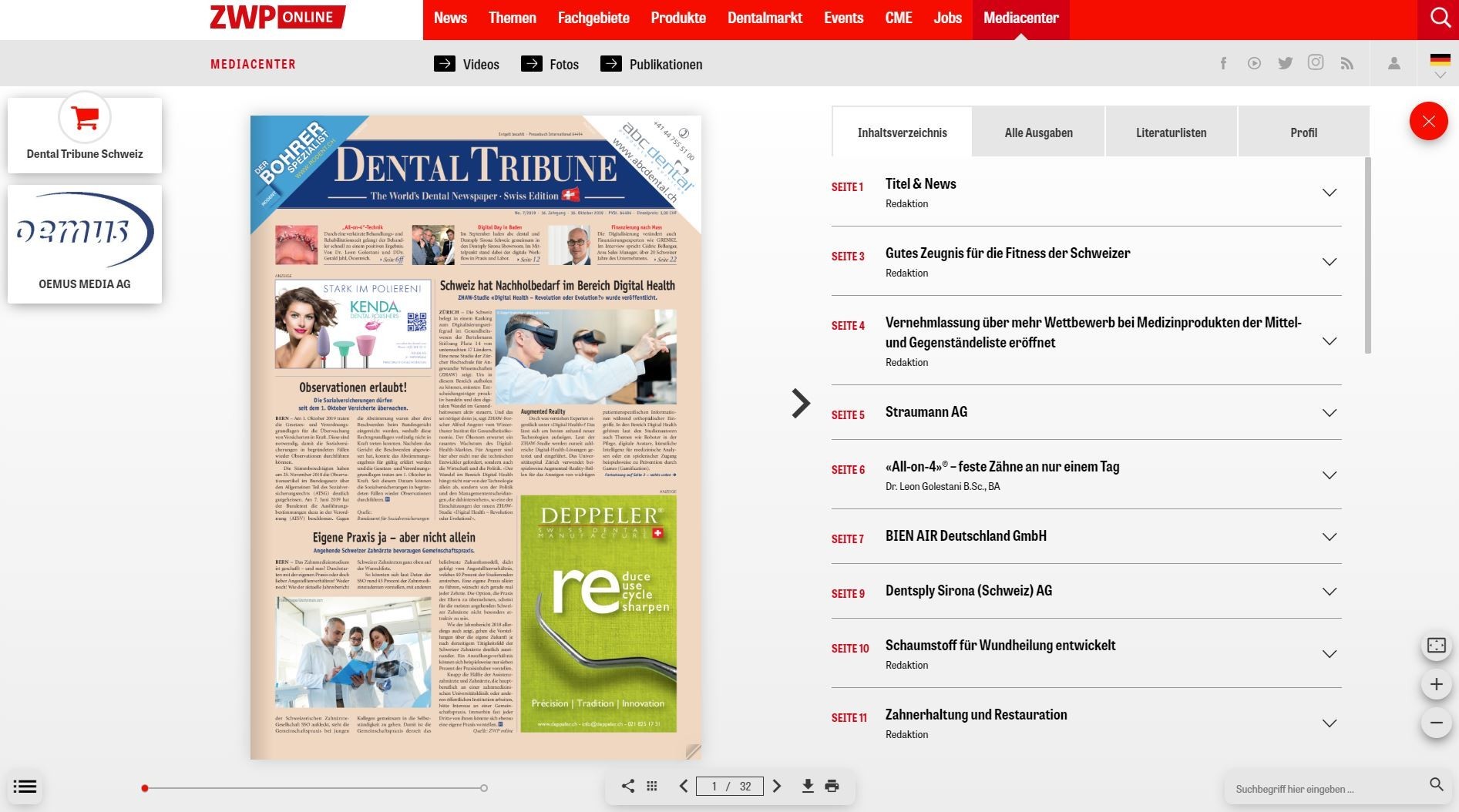Screen dimensions: 1459x812
Task: Enter fullscreen mode
Action: point(1437,646)
